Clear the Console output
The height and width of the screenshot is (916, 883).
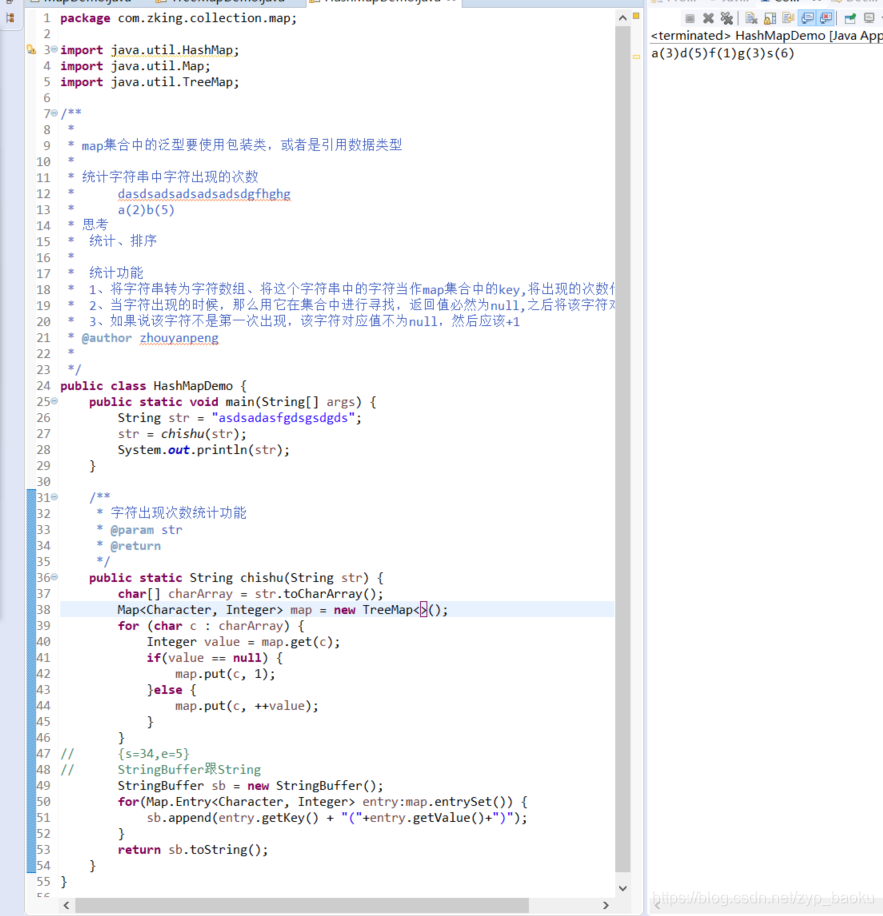[752, 18]
